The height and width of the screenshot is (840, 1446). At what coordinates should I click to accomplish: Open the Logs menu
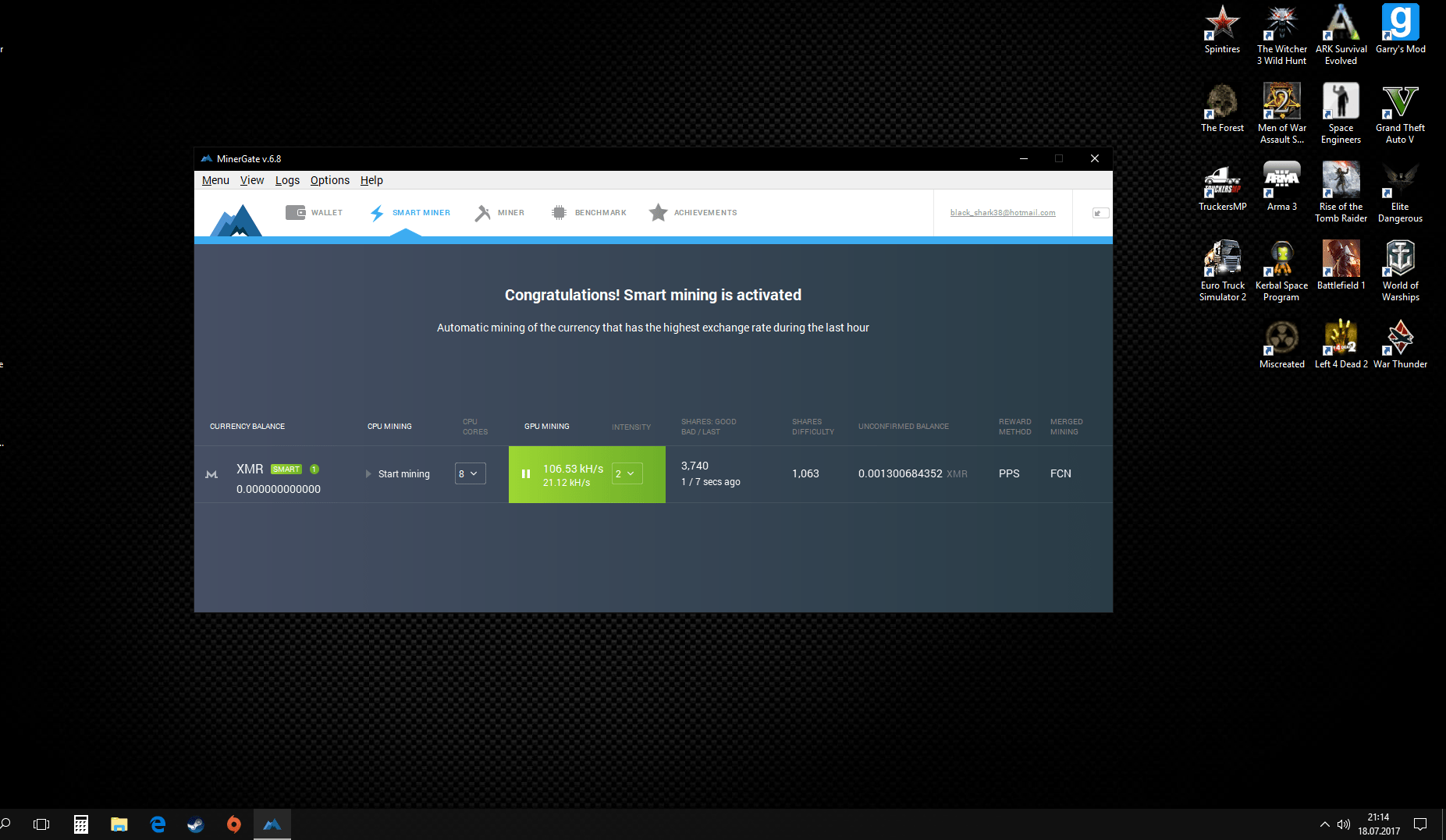[287, 180]
